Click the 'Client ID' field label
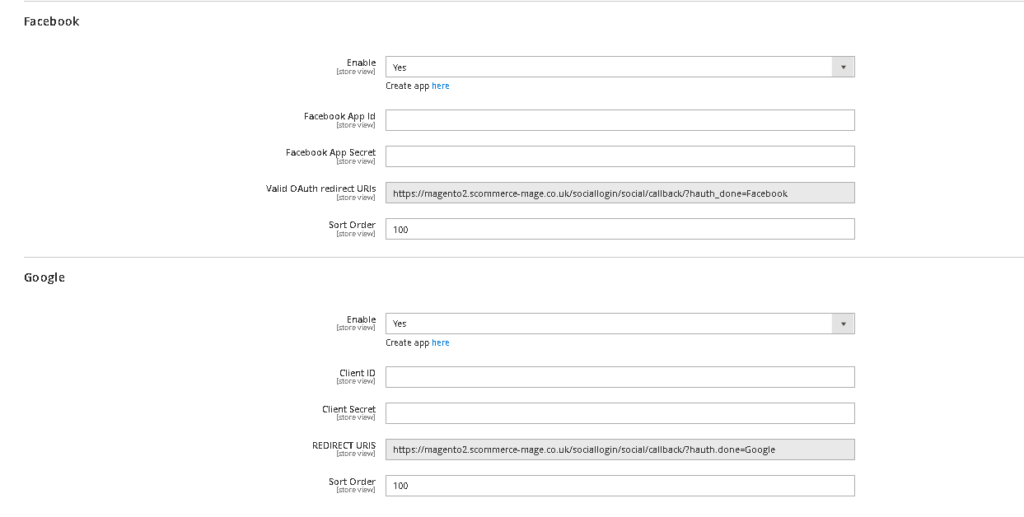The height and width of the screenshot is (517, 1024). (357, 373)
